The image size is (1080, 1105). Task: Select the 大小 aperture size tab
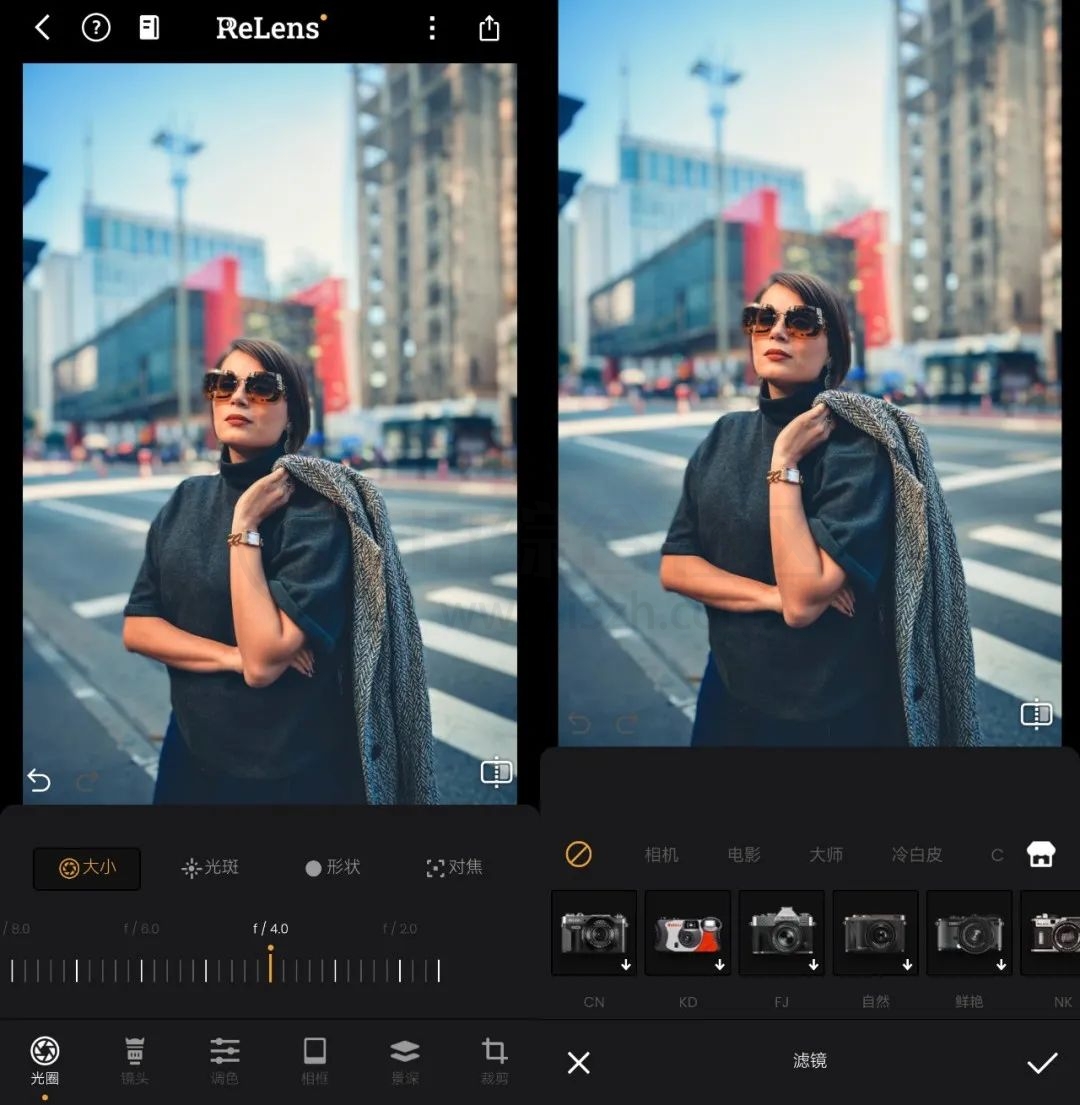click(87, 868)
